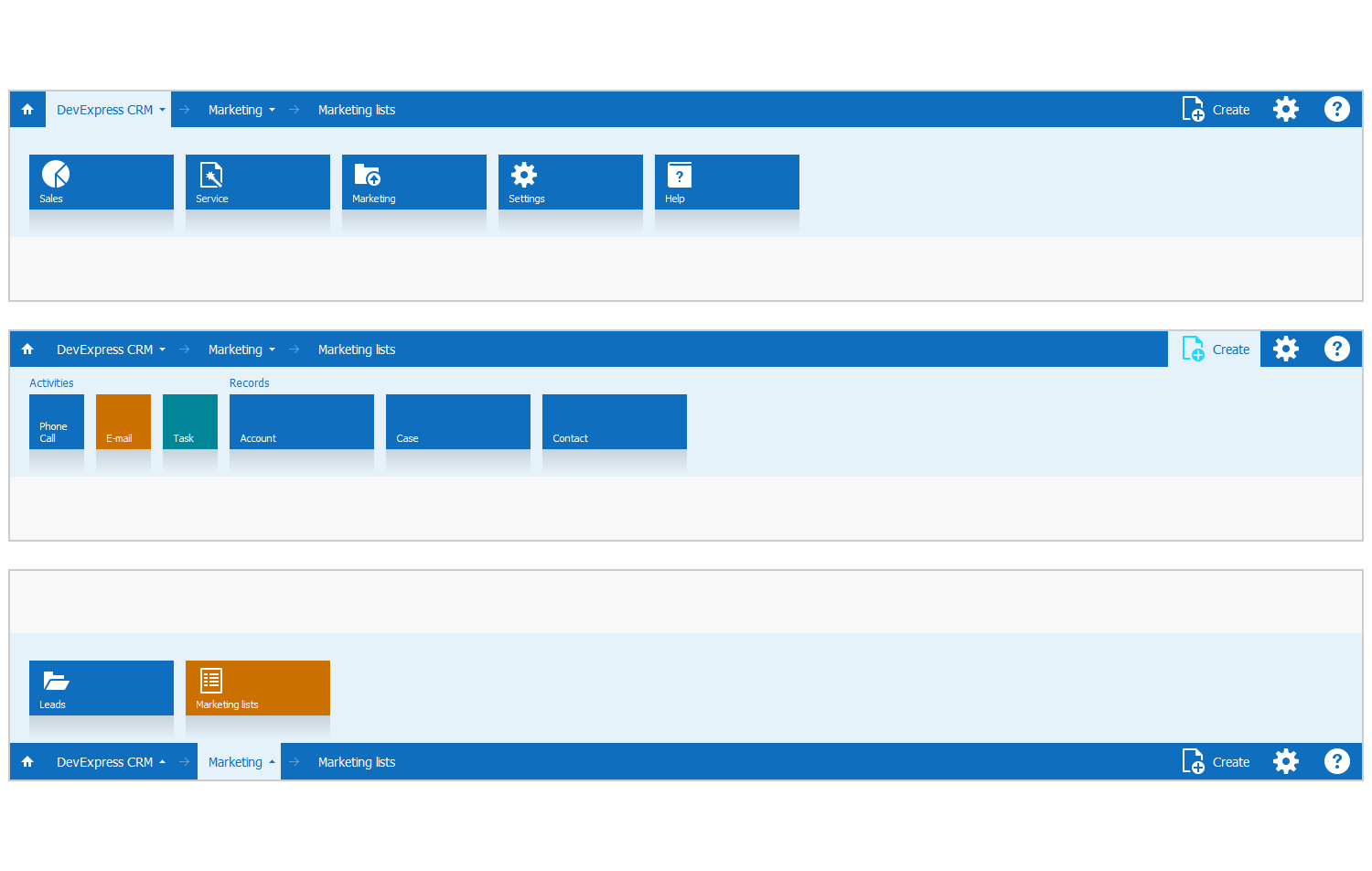
Task: Create a new Phone Call activity
Action: pyautogui.click(x=56, y=421)
